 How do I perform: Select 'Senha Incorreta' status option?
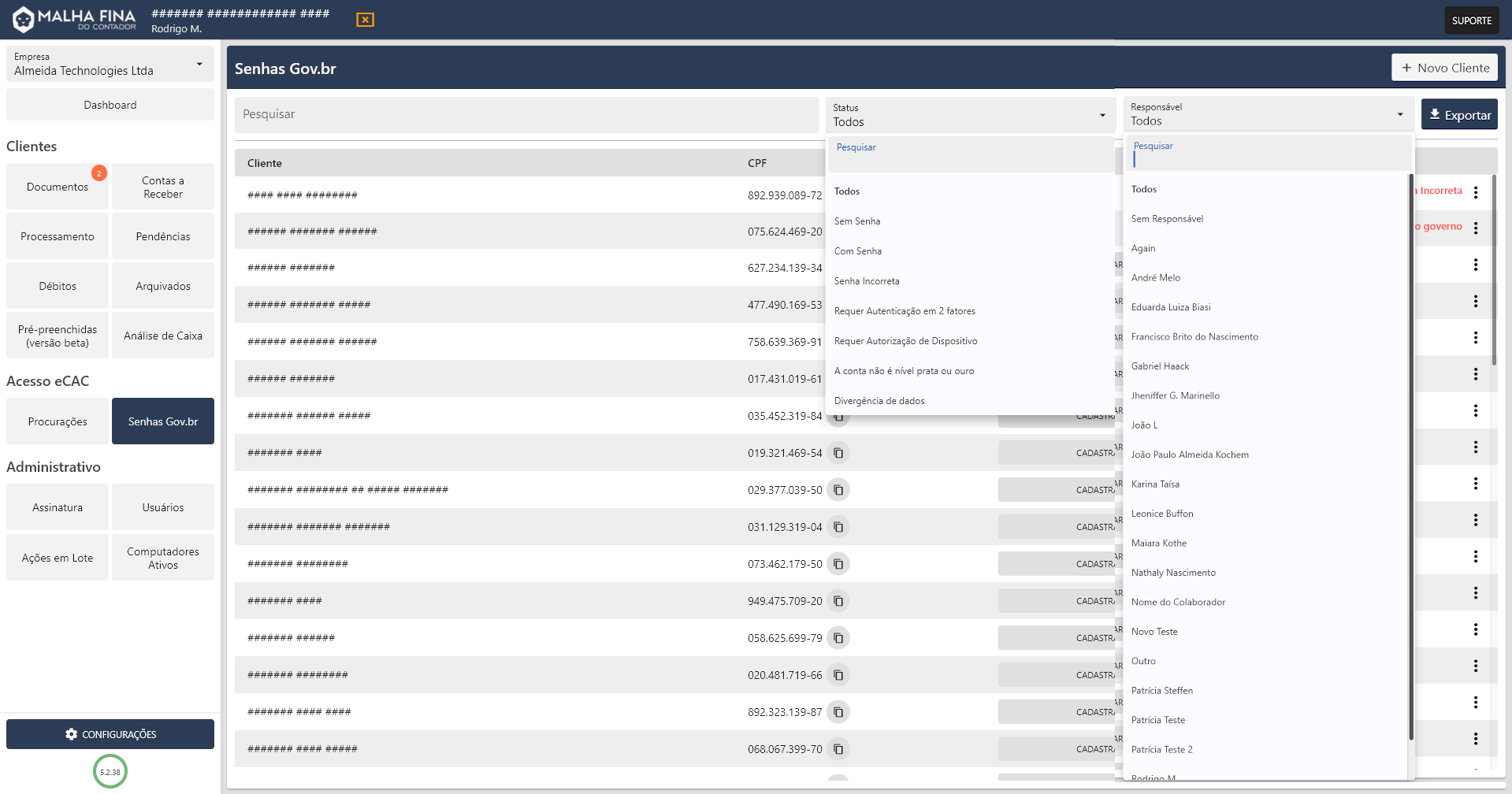pos(867,281)
